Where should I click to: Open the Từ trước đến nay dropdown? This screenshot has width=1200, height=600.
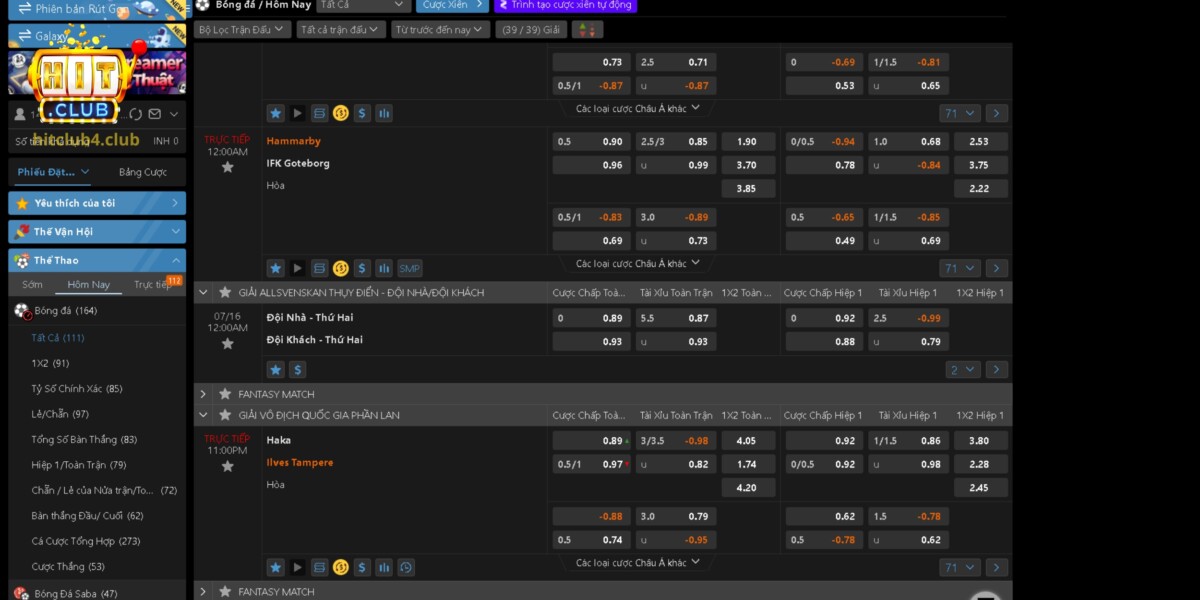(438, 30)
